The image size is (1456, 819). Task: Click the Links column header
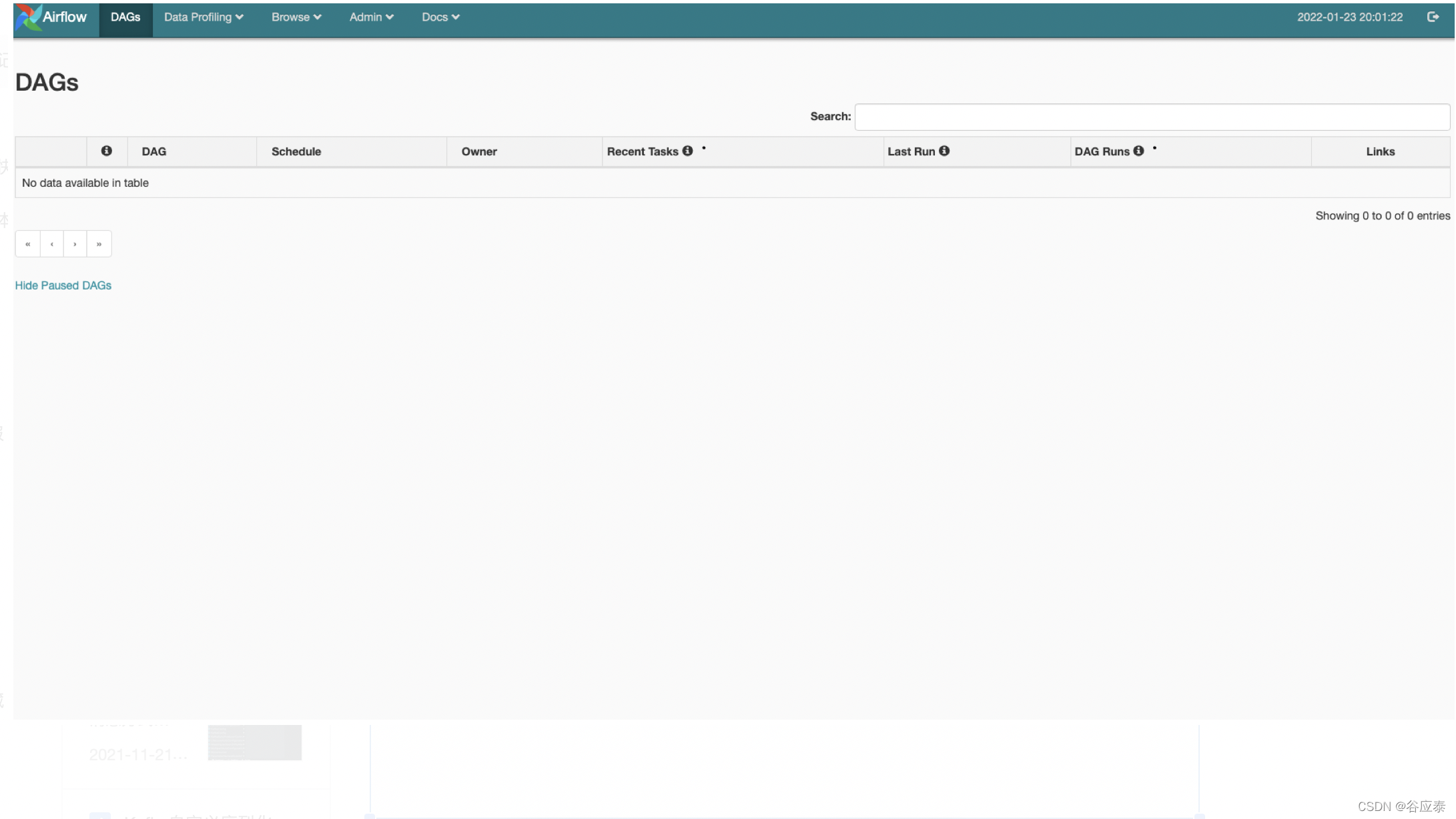[1380, 151]
